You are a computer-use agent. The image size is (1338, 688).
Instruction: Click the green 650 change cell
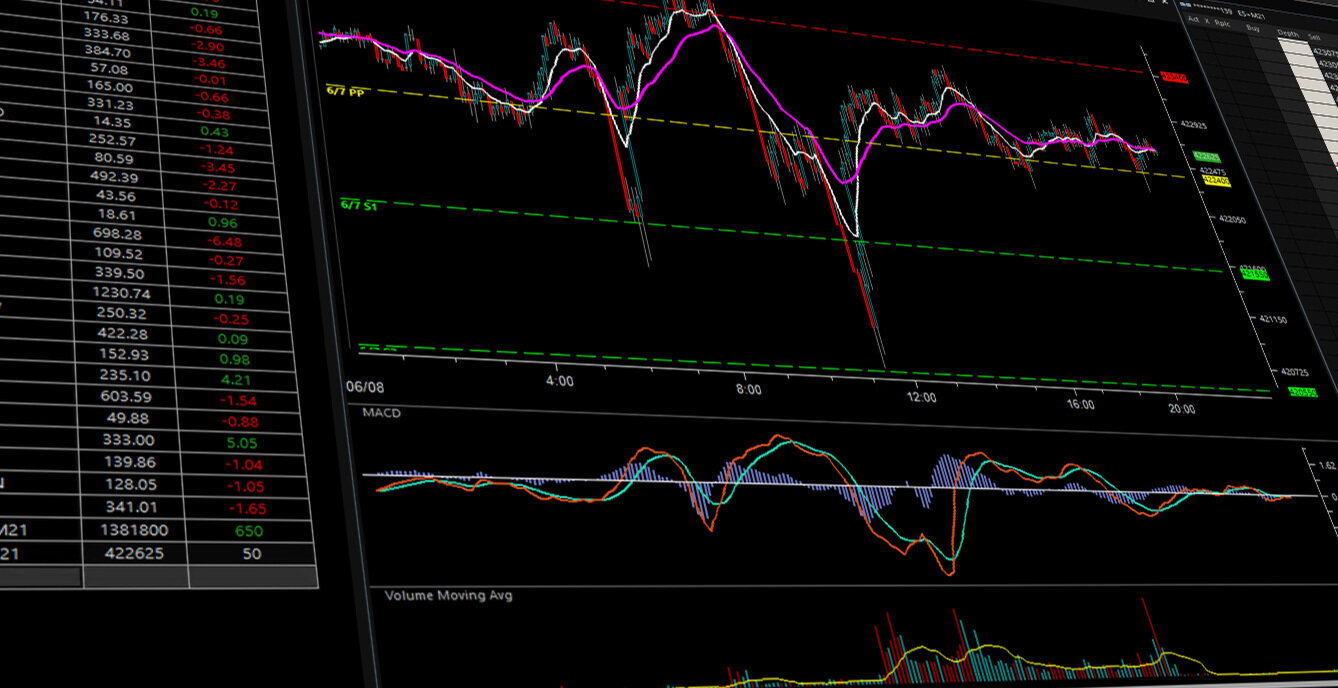click(x=249, y=531)
